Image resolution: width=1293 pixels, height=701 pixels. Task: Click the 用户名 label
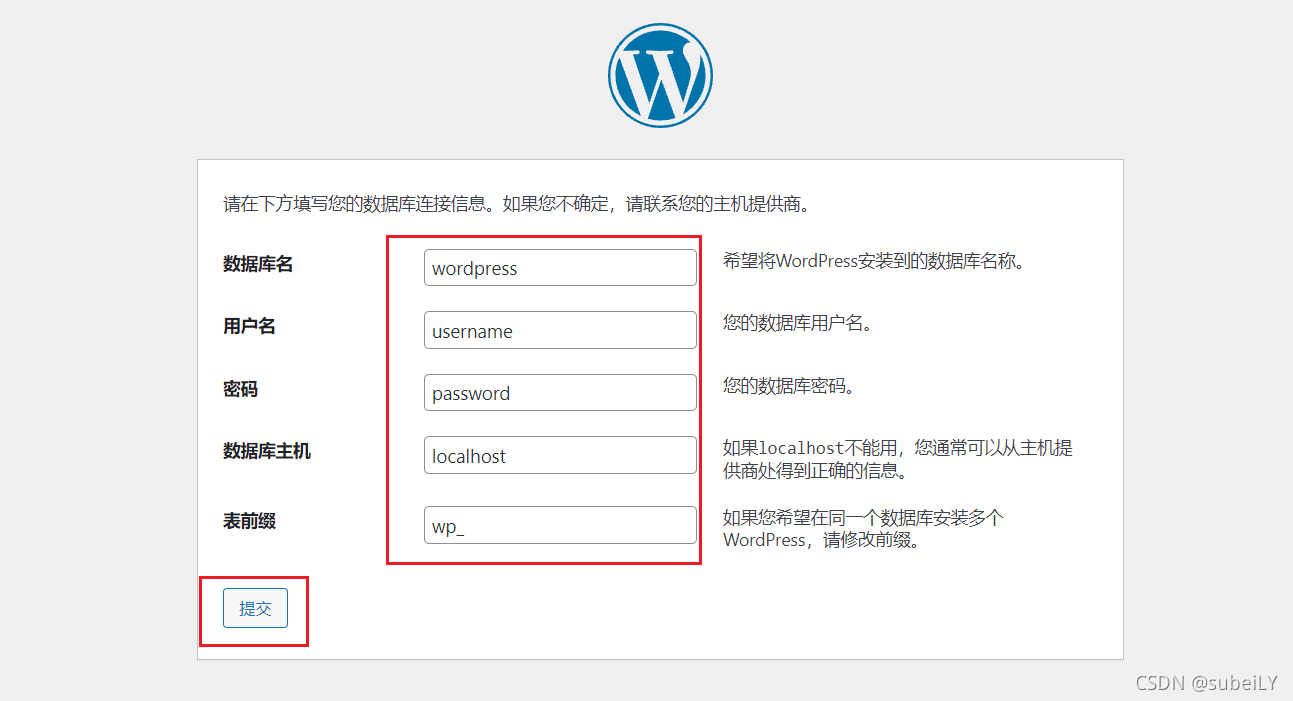249,326
